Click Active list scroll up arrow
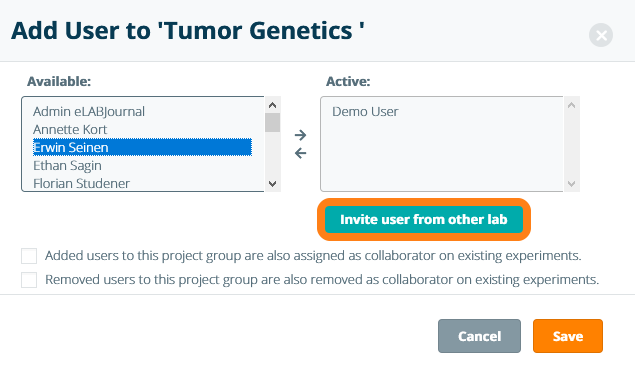 (x=571, y=105)
